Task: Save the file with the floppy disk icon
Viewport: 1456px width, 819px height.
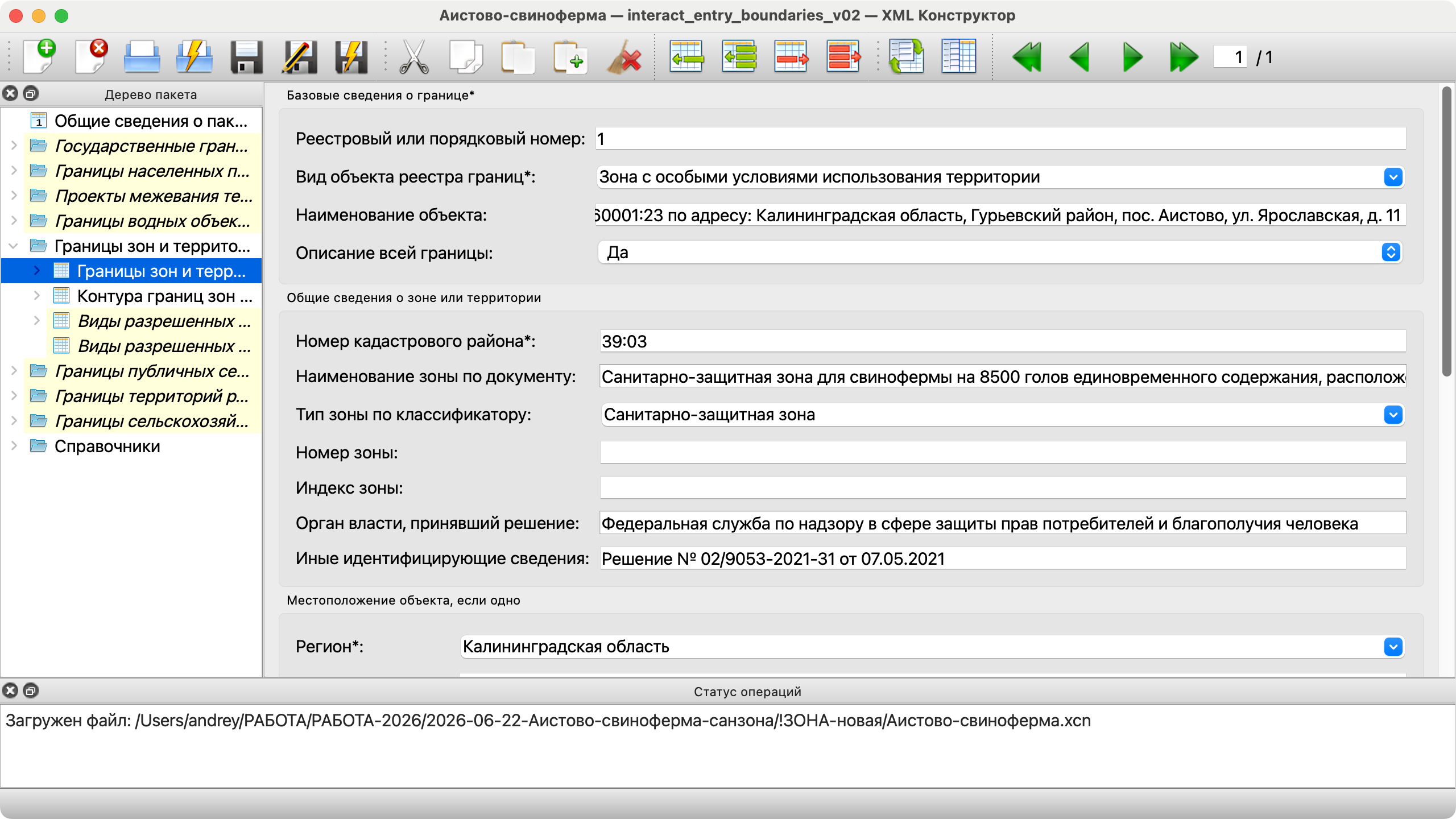Action: tap(246, 57)
